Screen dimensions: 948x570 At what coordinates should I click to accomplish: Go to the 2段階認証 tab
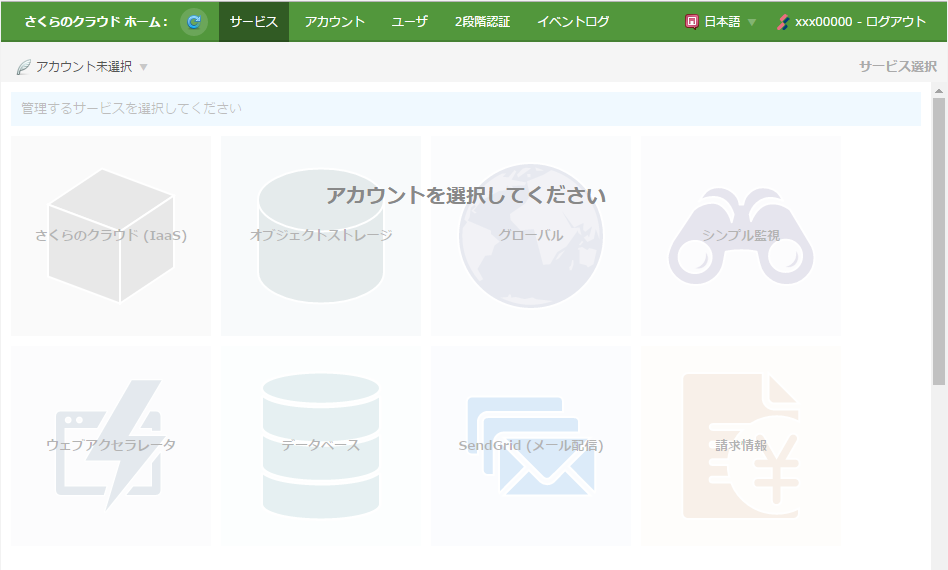click(x=482, y=22)
